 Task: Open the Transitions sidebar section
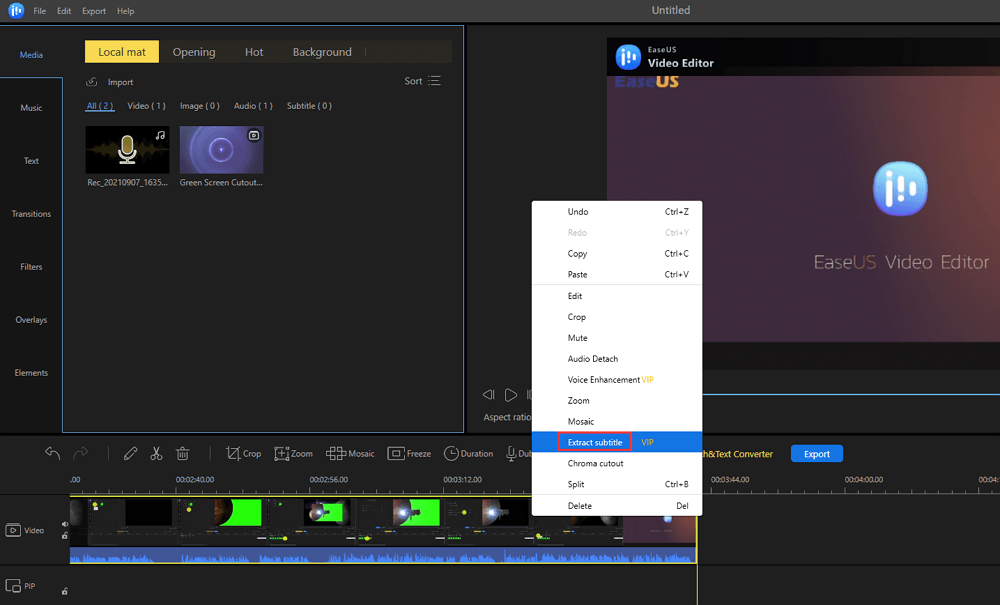tap(31, 214)
